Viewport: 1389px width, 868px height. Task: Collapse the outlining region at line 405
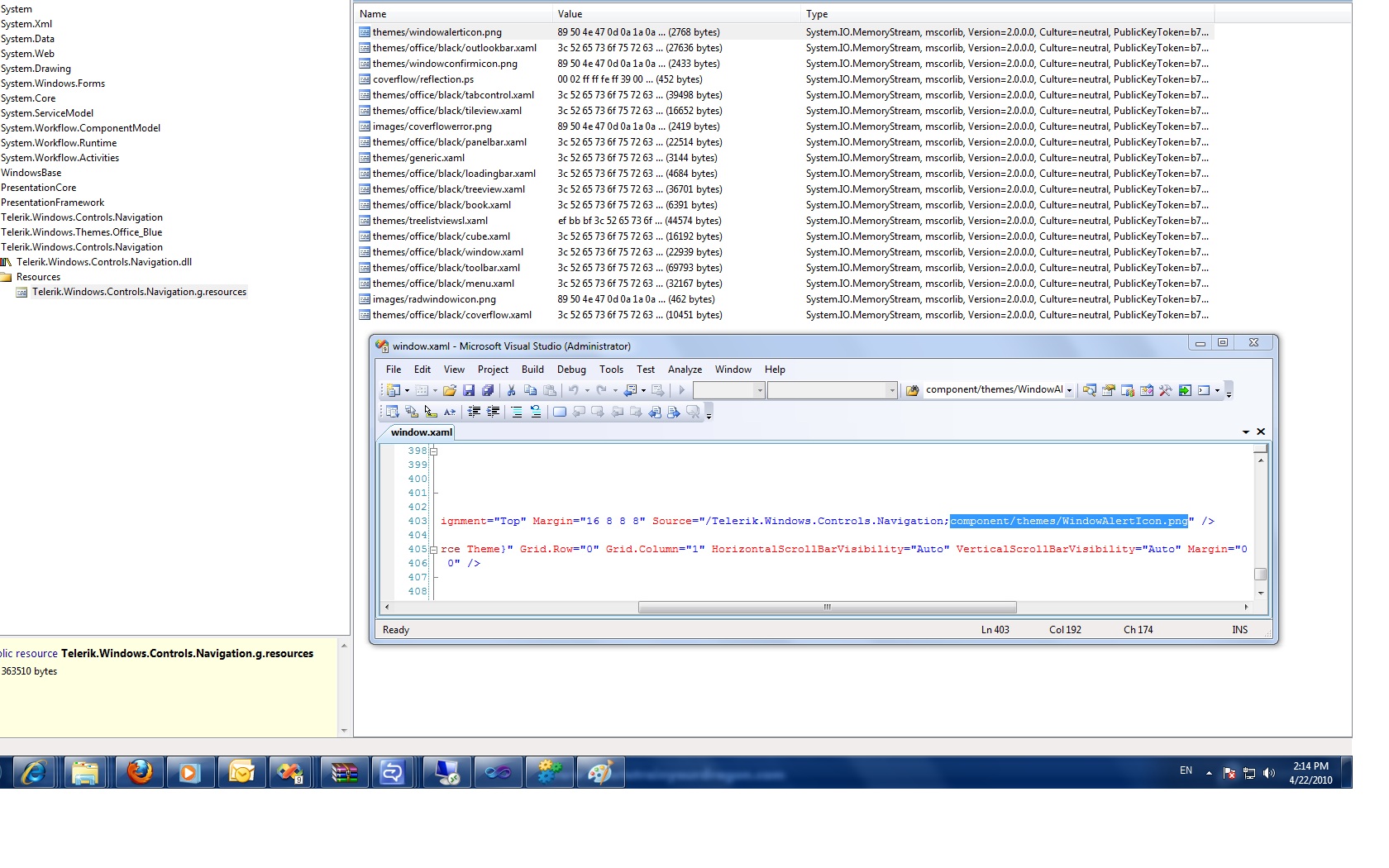433,550
